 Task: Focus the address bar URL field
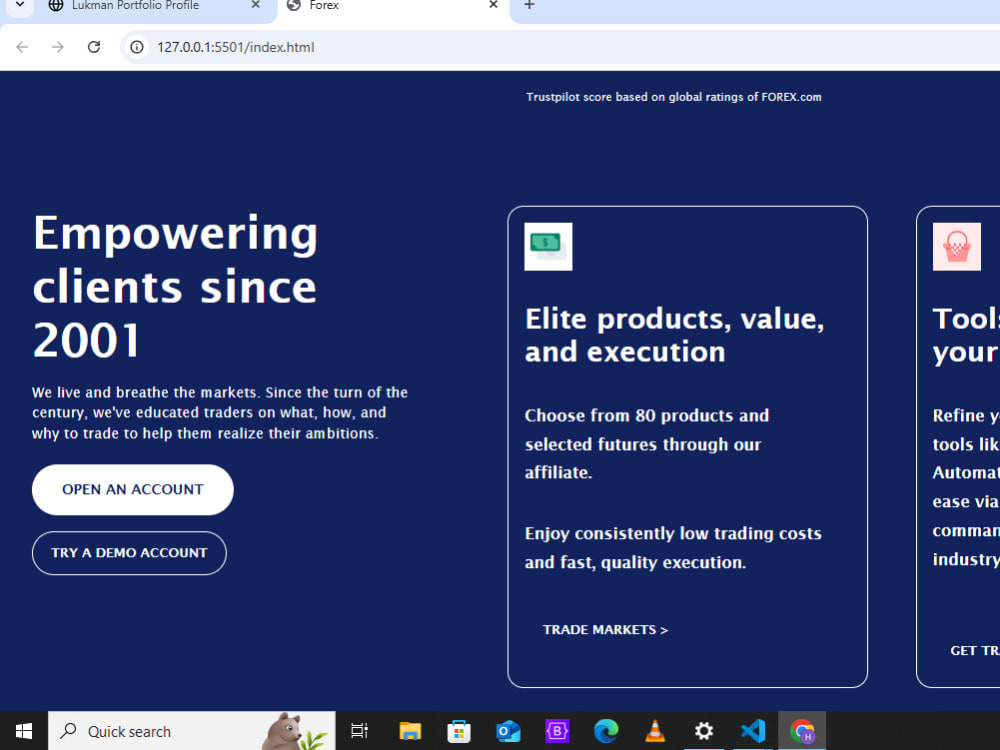pos(561,47)
